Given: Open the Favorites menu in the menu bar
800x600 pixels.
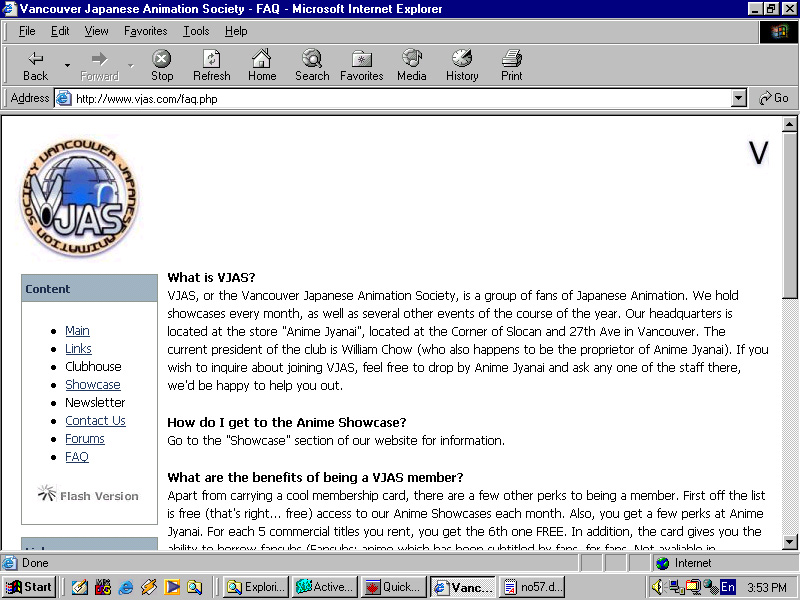Looking at the screenshot, I should click(145, 31).
